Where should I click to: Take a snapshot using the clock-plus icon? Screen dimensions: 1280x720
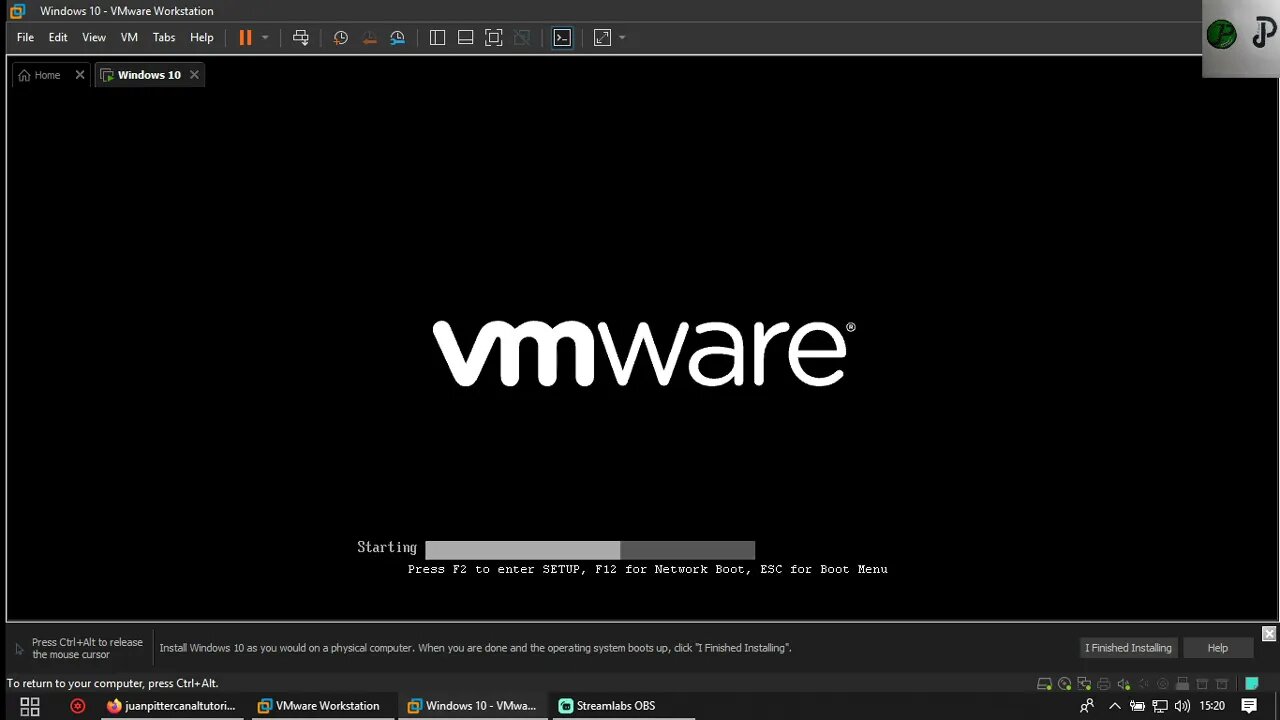pos(341,37)
